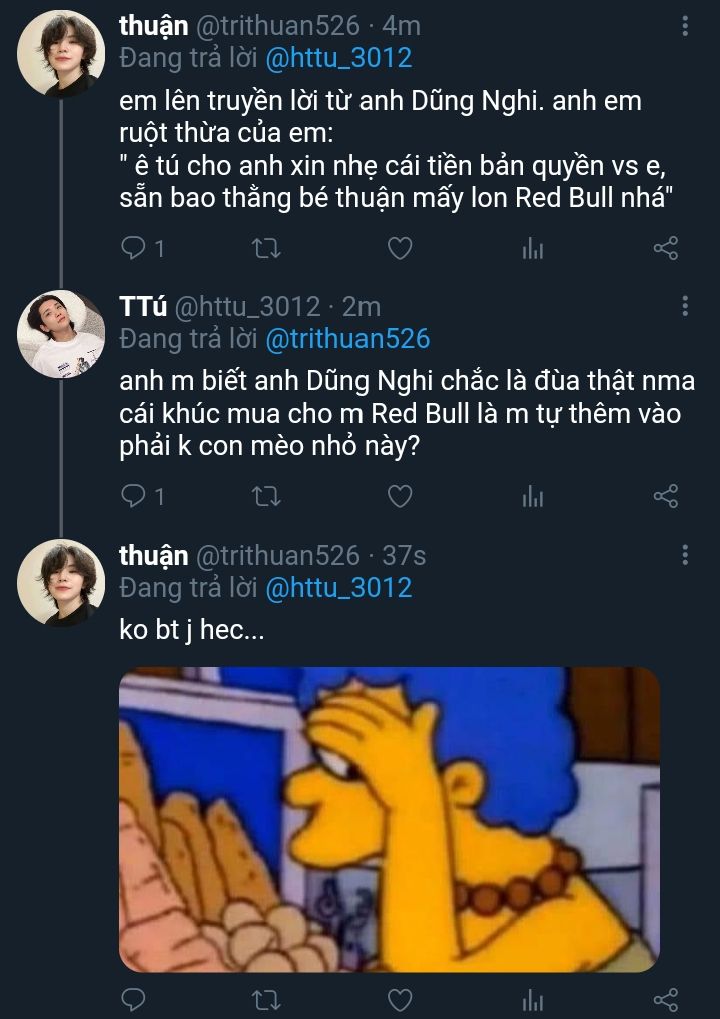Like TTú's tweet
The width and height of the screenshot is (720, 1019).
(x=400, y=495)
